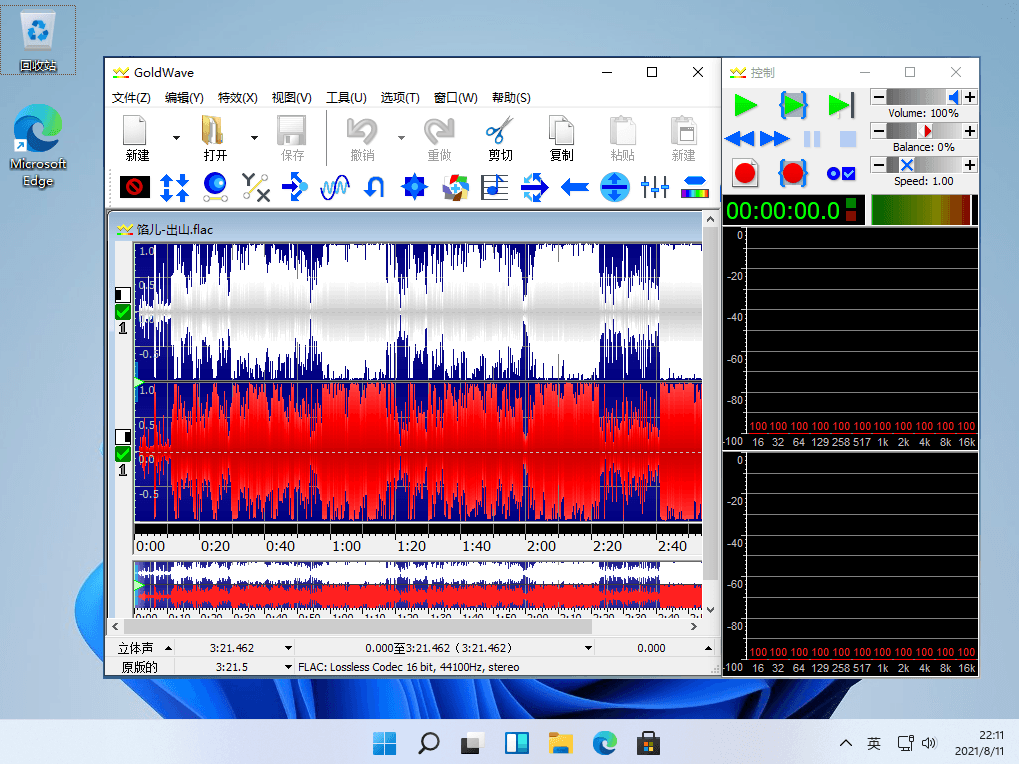Increase volume with the plus button

click(x=970, y=97)
